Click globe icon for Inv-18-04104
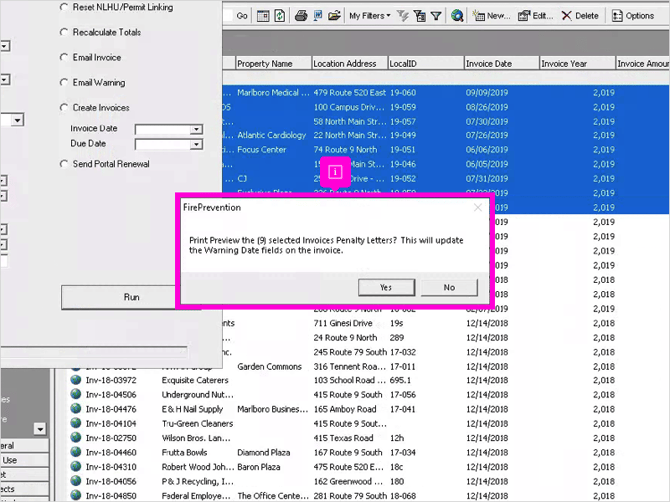Image resolution: width=670 pixels, height=502 pixels. 76,423
